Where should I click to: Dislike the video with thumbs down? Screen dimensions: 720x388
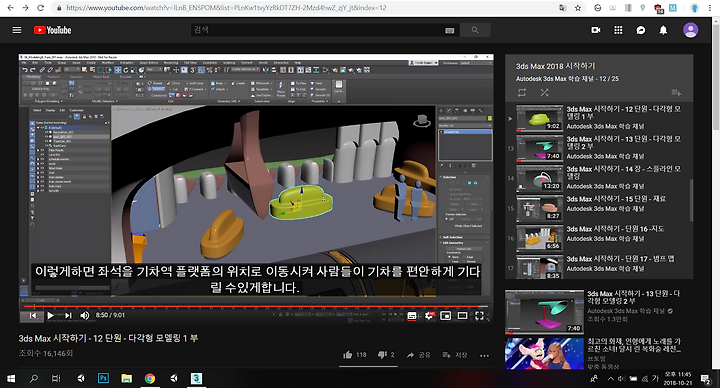coord(386,355)
